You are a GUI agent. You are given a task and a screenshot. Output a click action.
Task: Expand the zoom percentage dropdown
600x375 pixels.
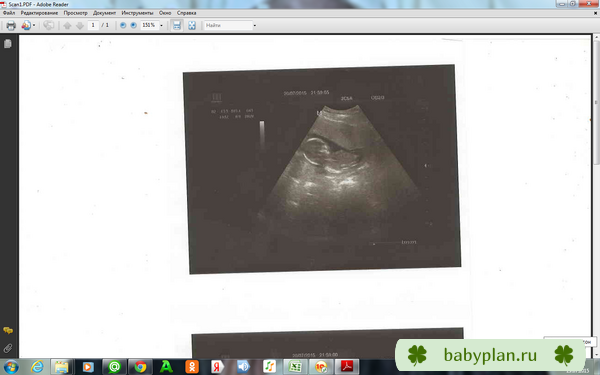pos(161,26)
